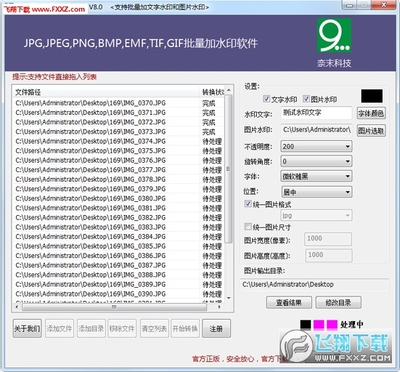Click in the 水印文字 text field

(x=317, y=113)
